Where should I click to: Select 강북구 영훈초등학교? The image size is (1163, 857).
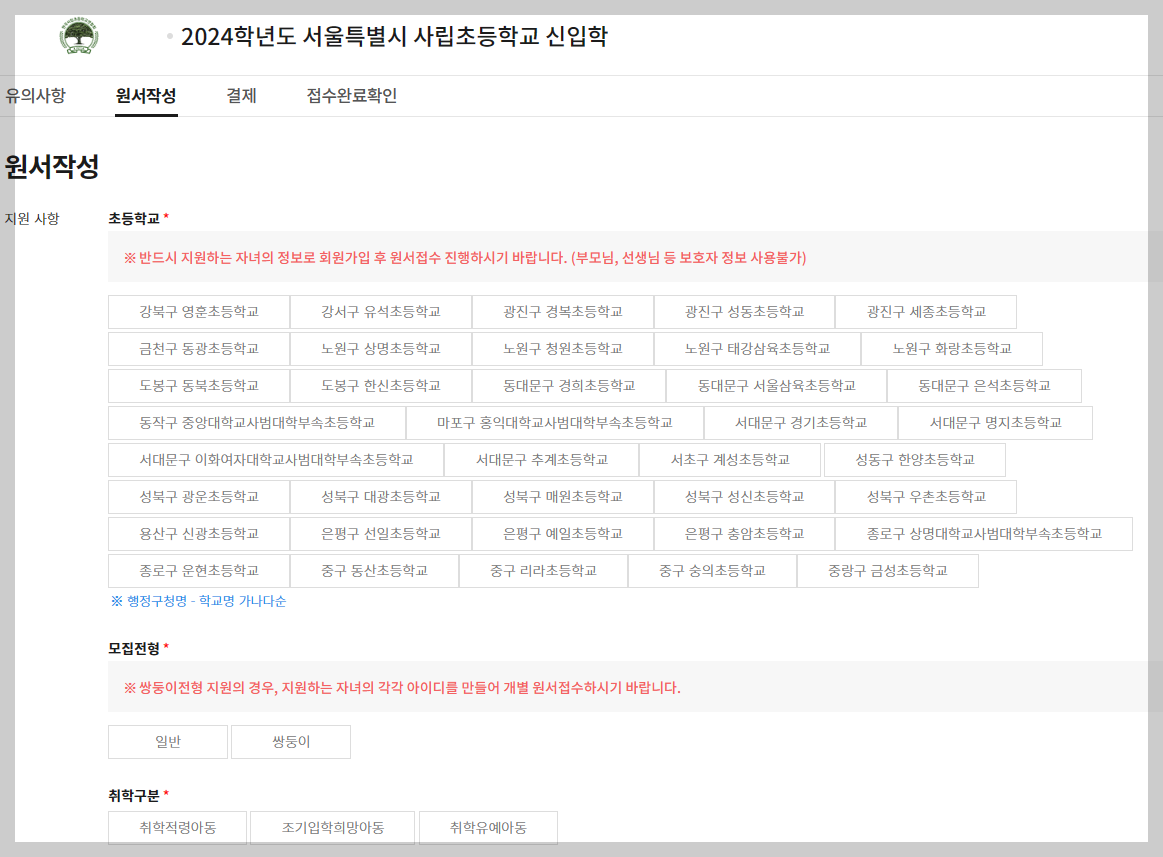(199, 312)
